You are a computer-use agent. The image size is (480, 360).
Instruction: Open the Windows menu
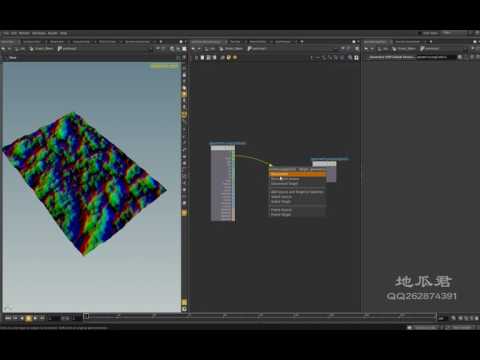pyautogui.click(x=39, y=33)
